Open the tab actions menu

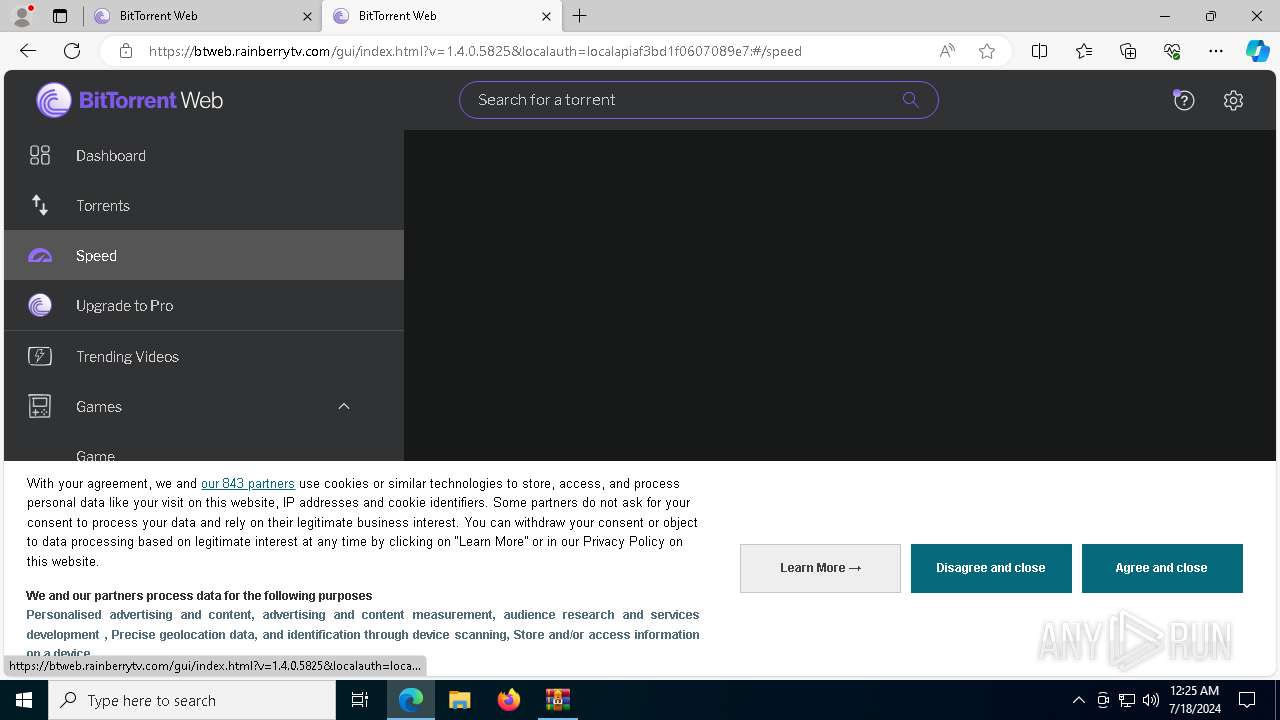(60, 16)
